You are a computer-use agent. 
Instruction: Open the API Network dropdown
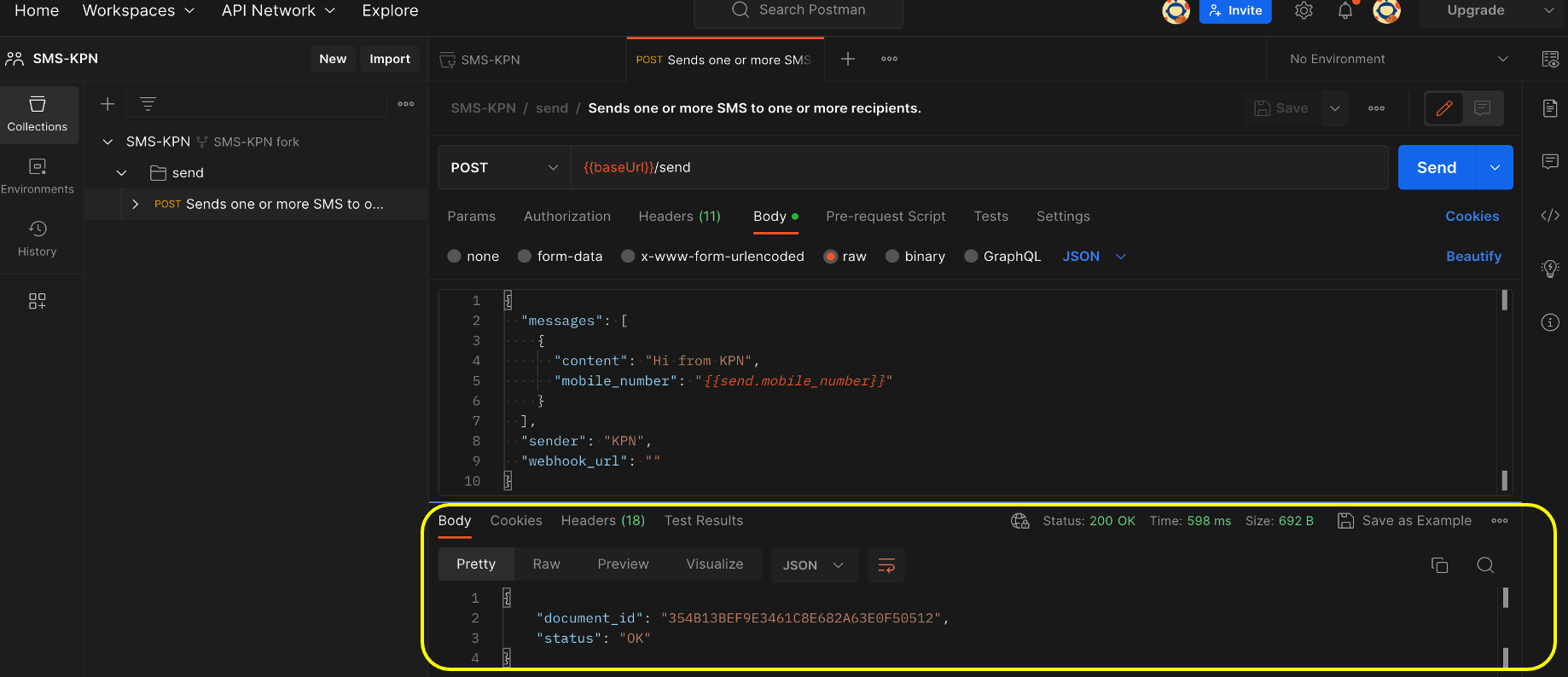click(278, 10)
